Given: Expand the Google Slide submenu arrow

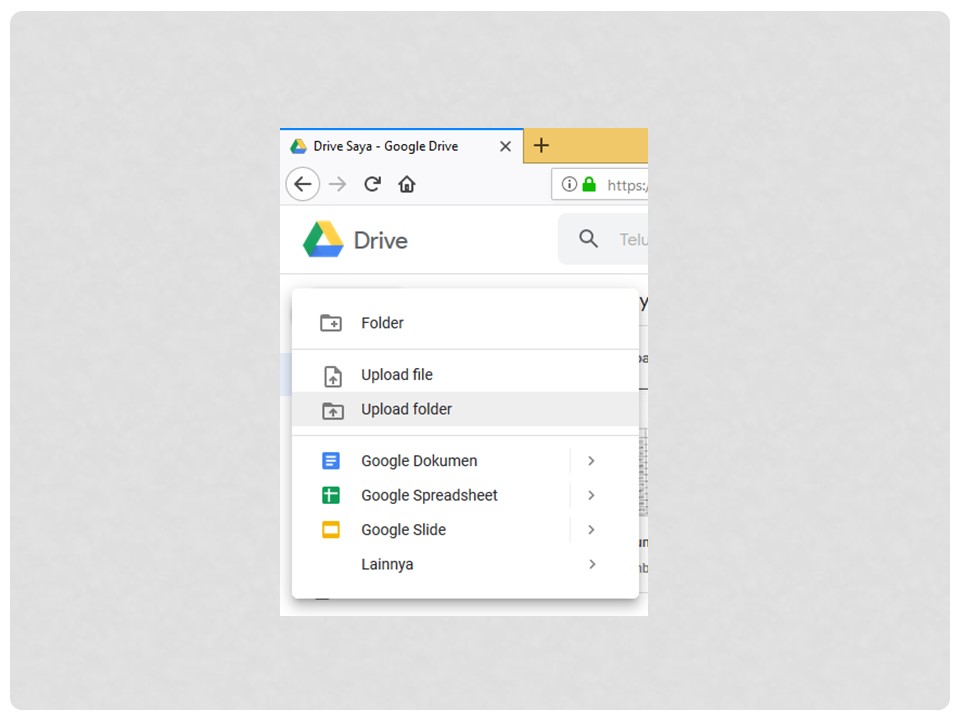Looking at the screenshot, I should (591, 530).
